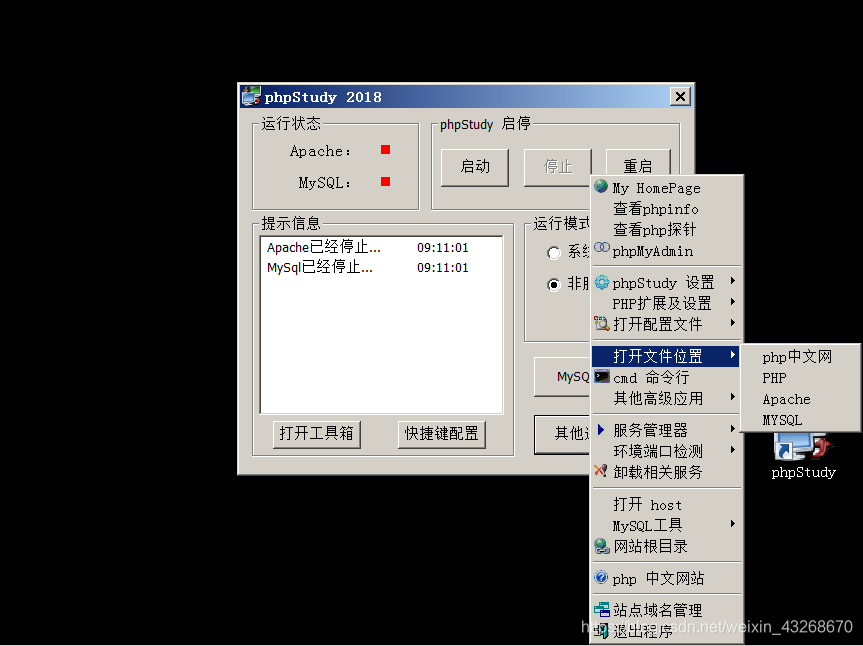Click the terminal icon beside cmd 命令行
Screen dimensions: 863x646
[x=602, y=376]
